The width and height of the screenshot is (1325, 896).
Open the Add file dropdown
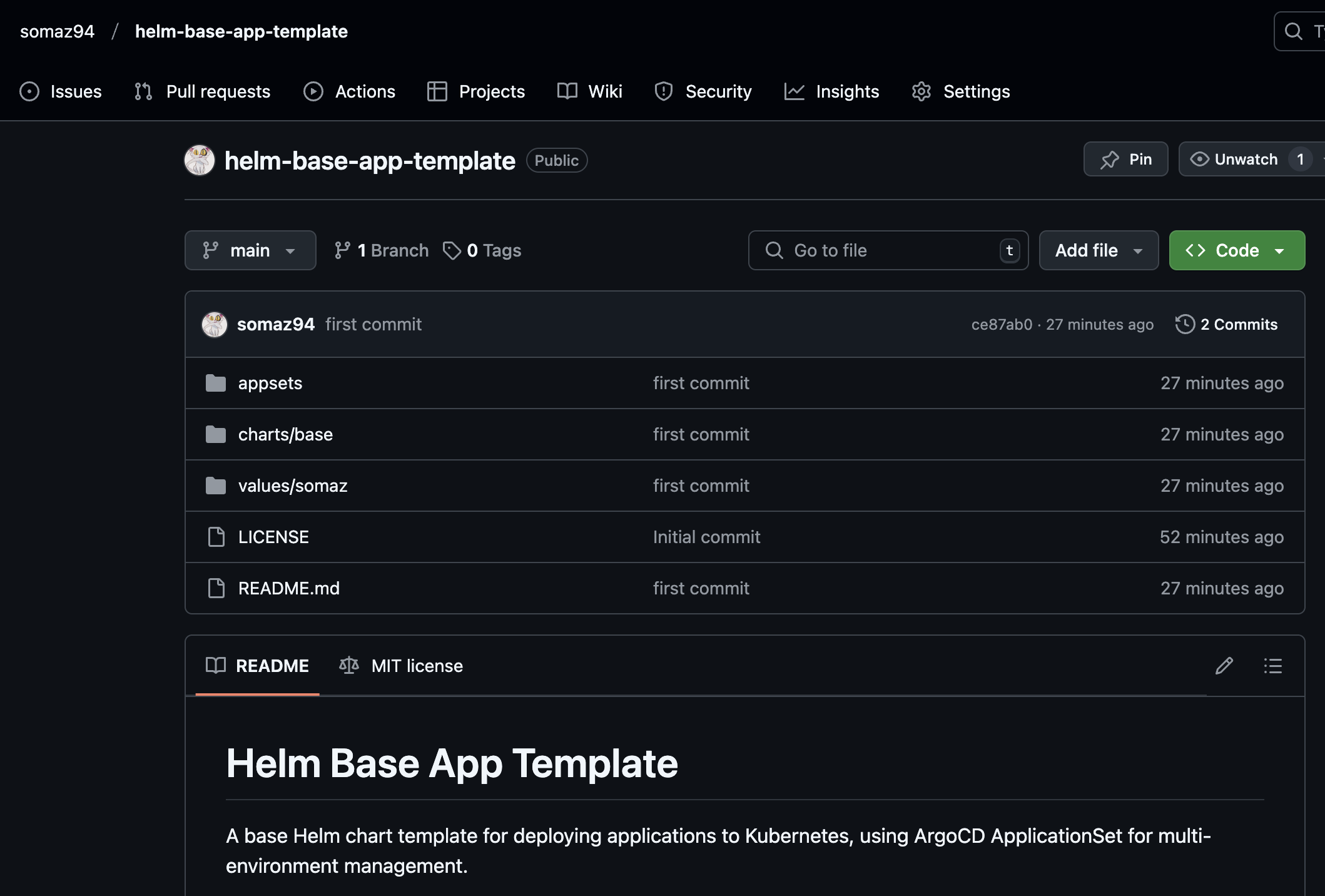(x=1098, y=250)
